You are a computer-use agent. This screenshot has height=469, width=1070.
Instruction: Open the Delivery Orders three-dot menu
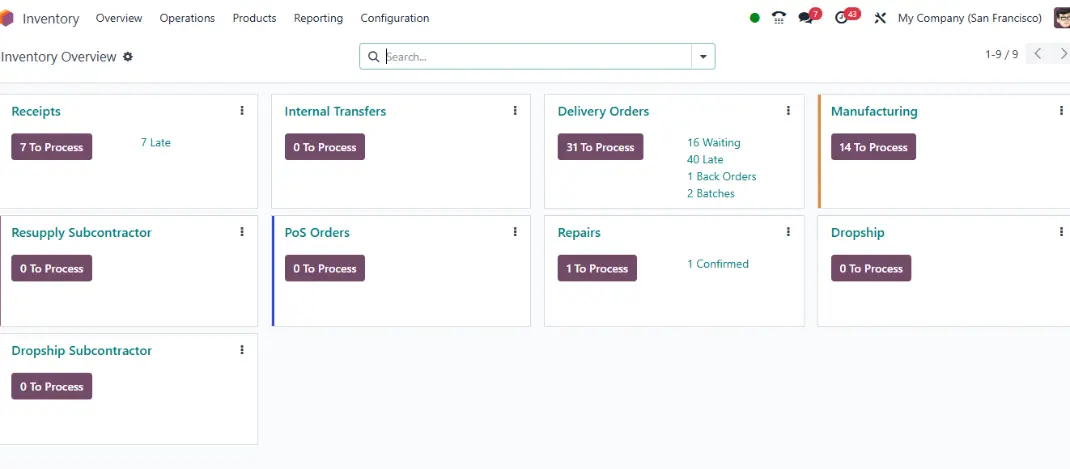[788, 111]
